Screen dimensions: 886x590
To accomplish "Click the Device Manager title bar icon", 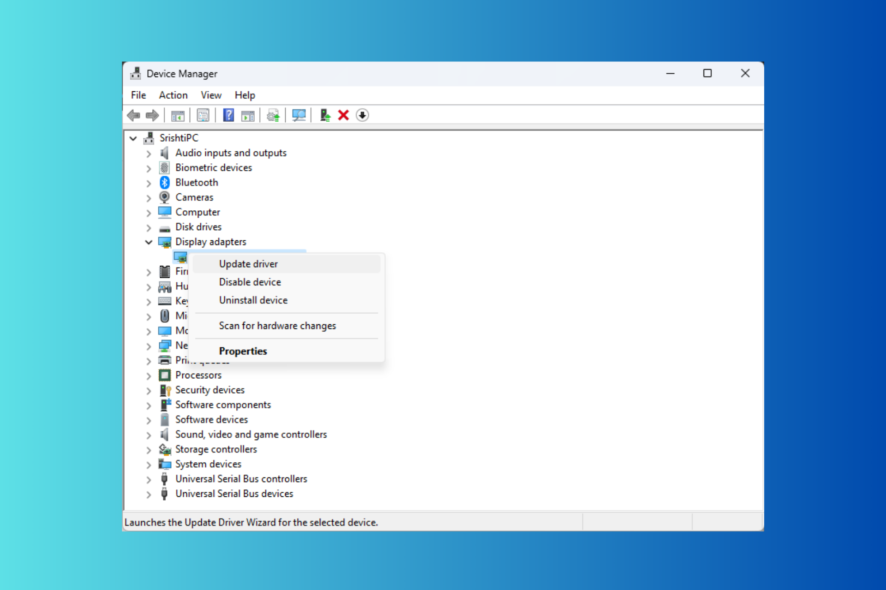I will point(136,73).
